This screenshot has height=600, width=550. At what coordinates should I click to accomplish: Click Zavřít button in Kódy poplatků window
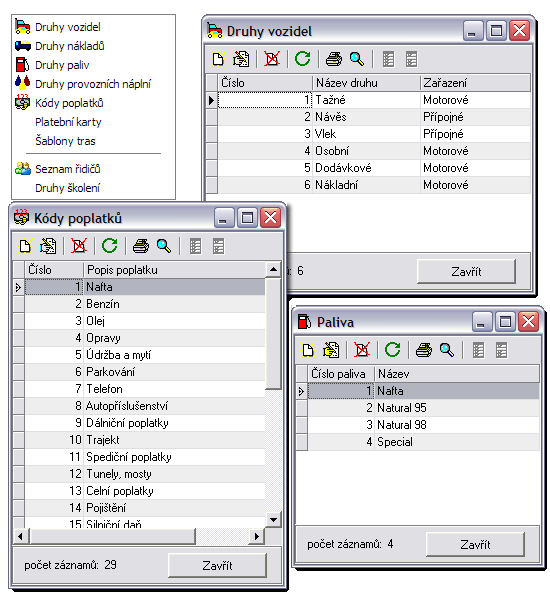tap(217, 565)
